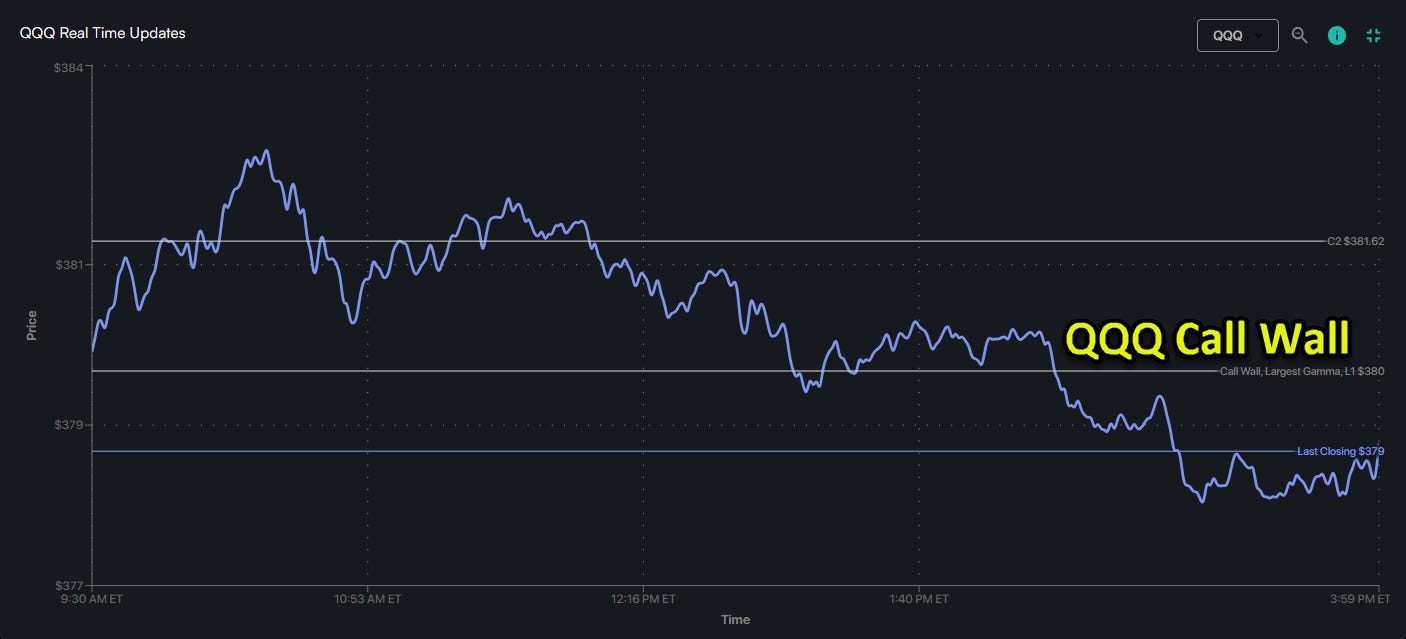The height and width of the screenshot is (639, 1406).
Task: Click the vertical Price axis title
Action: point(31,325)
